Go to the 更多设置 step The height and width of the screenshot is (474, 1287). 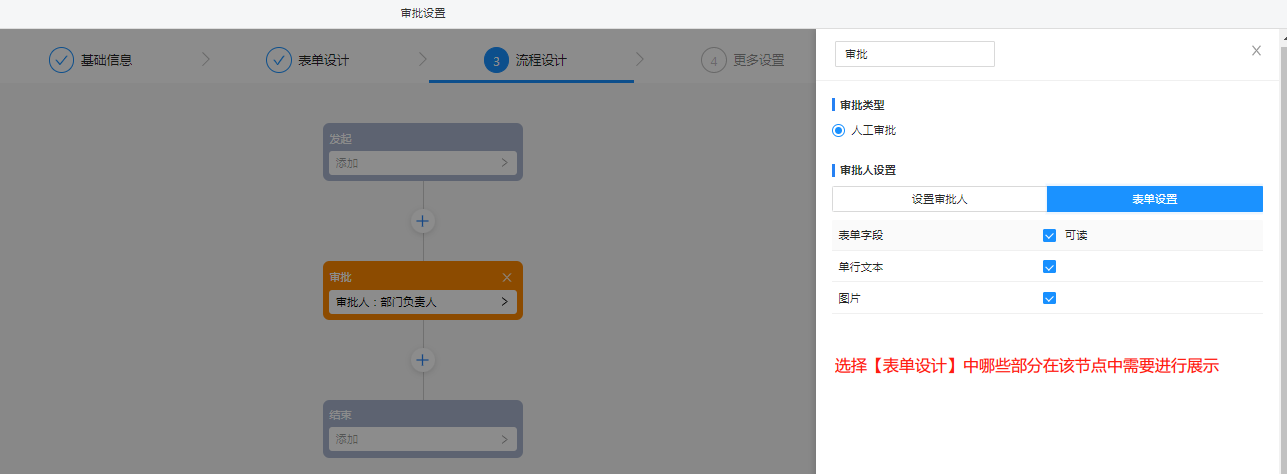pyautogui.click(x=758, y=60)
